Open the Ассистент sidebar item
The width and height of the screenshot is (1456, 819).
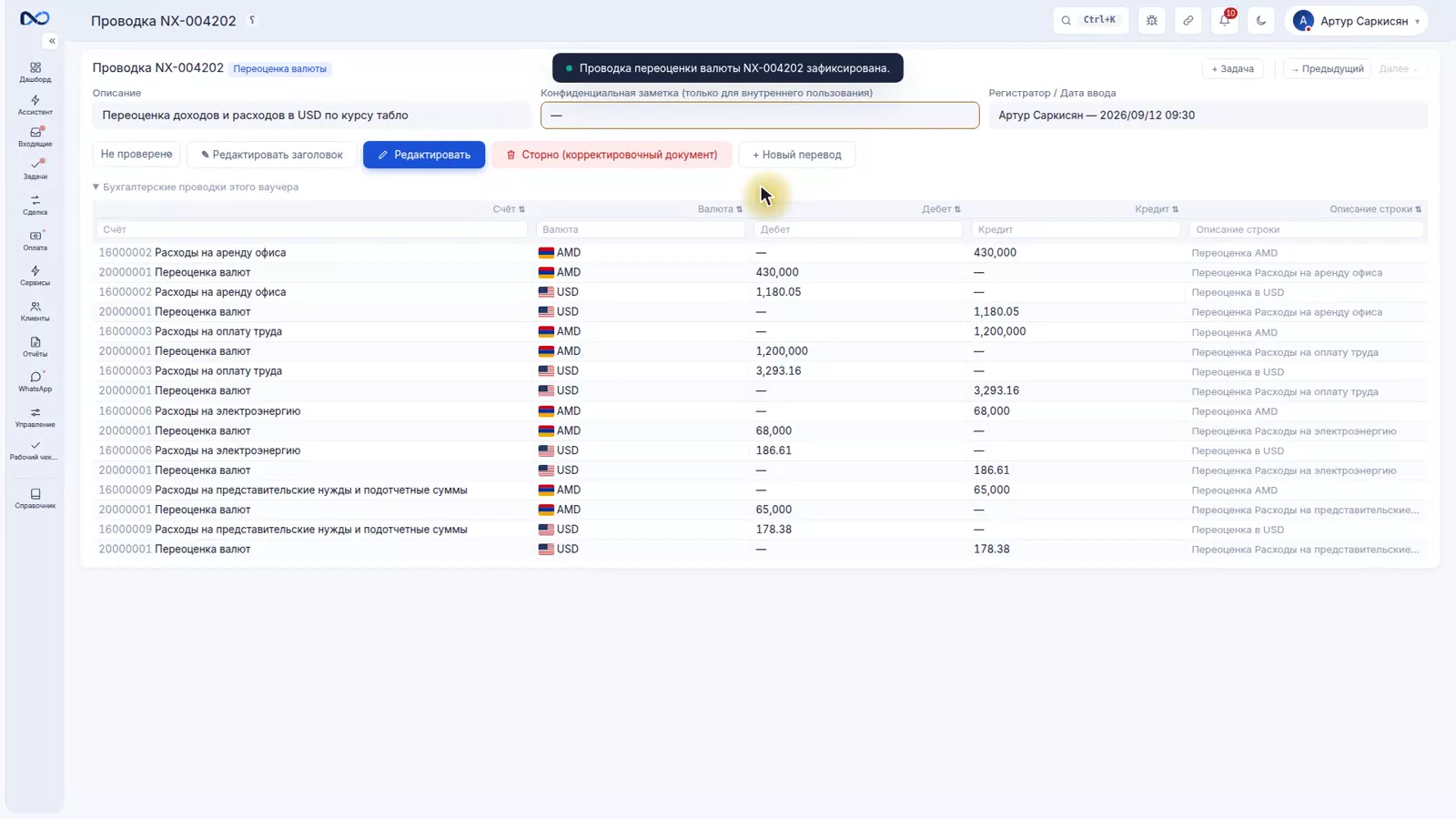pyautogui.click(x=35, y=105)
